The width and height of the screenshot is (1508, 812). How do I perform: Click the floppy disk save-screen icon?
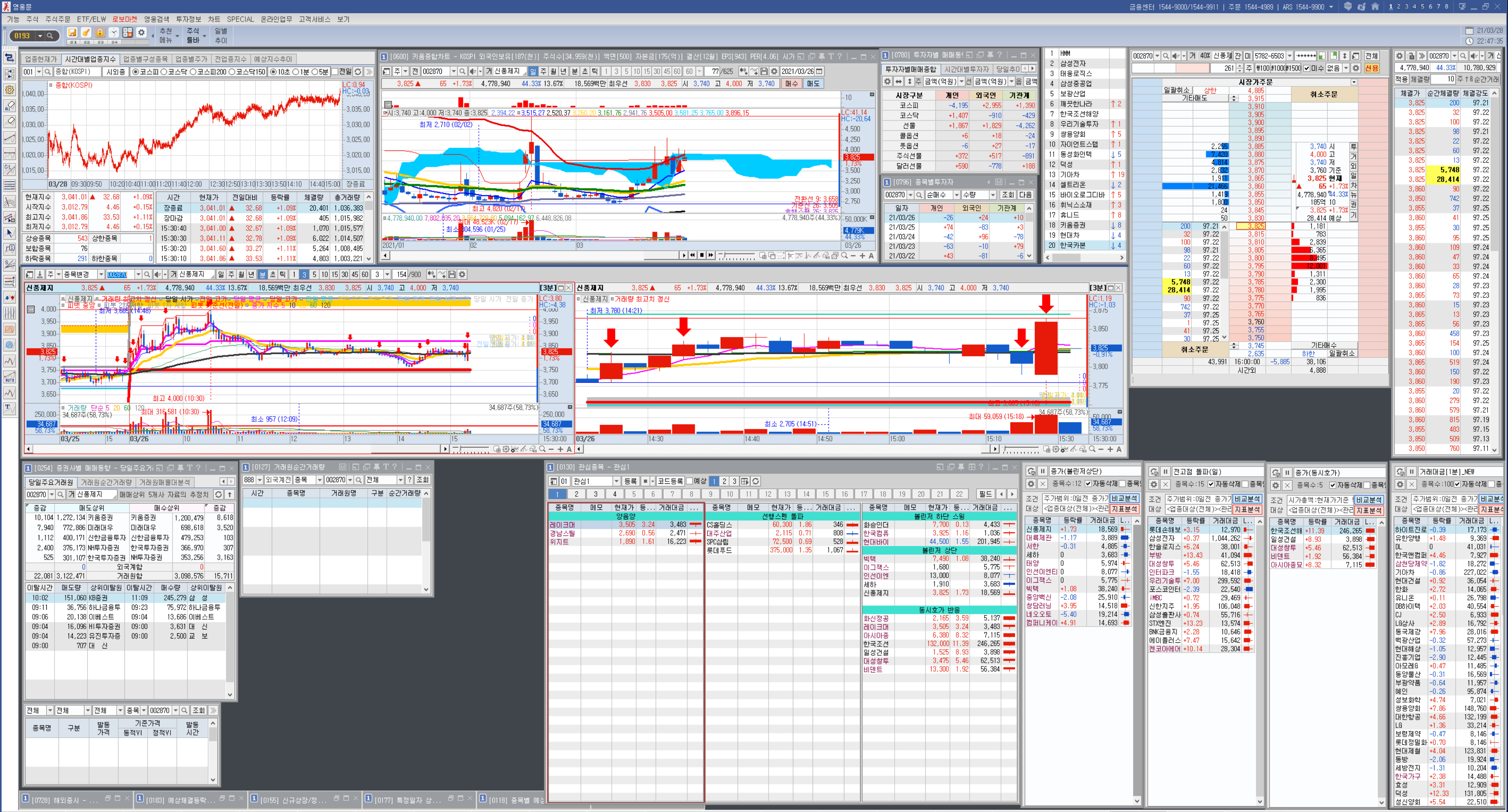point(72,33)
